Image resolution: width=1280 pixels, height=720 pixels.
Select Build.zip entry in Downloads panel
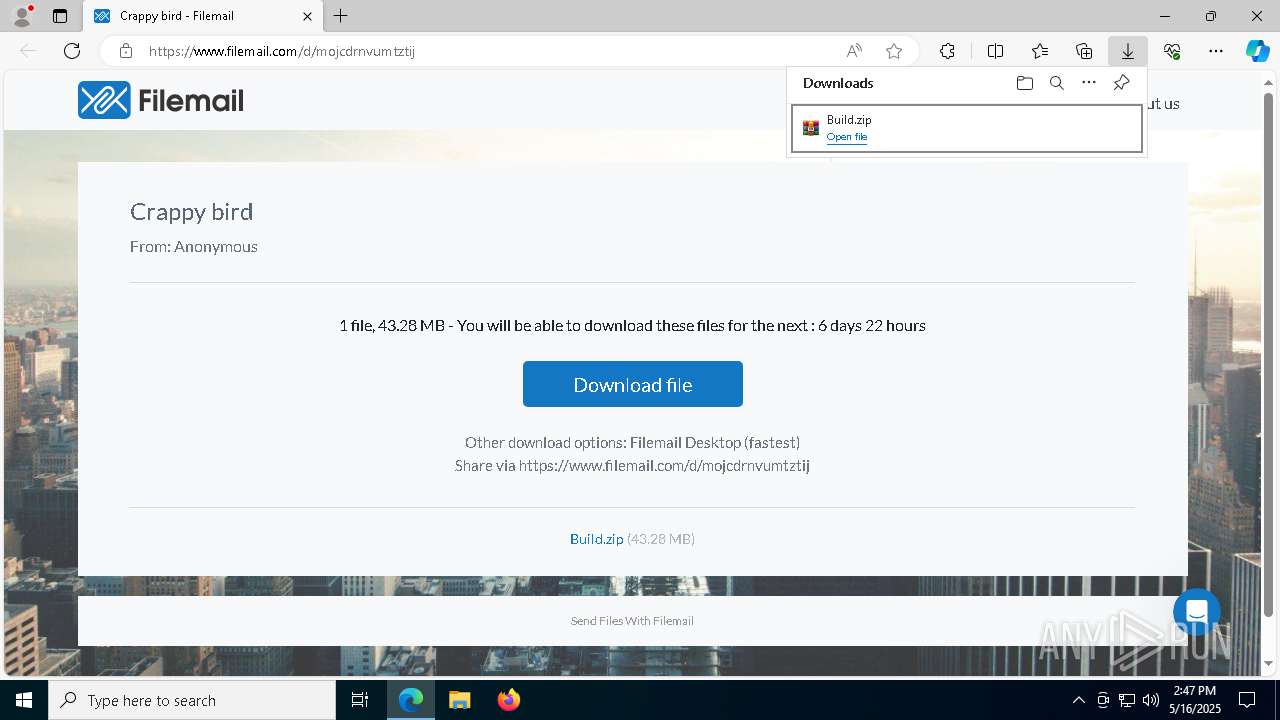click(967, 128)
